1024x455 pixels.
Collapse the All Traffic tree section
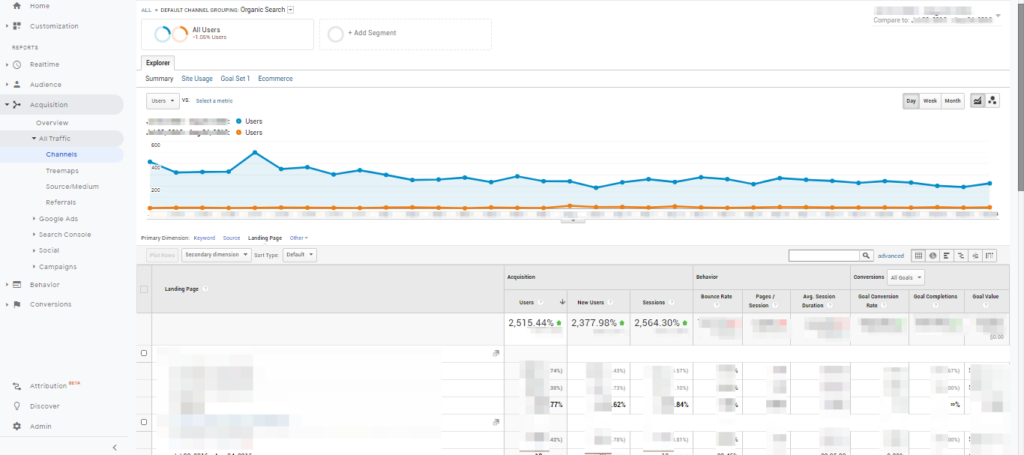(x=35, y=138)
